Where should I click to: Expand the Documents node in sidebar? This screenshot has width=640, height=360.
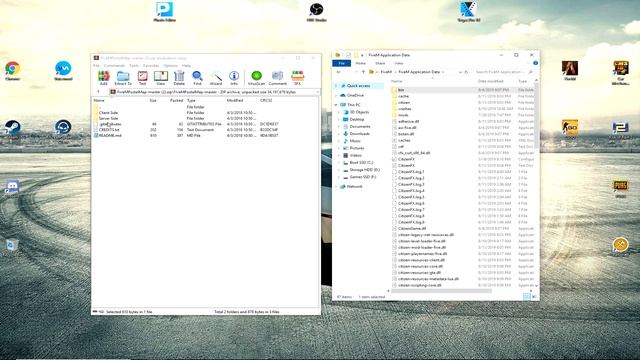(x=339, y=127)
